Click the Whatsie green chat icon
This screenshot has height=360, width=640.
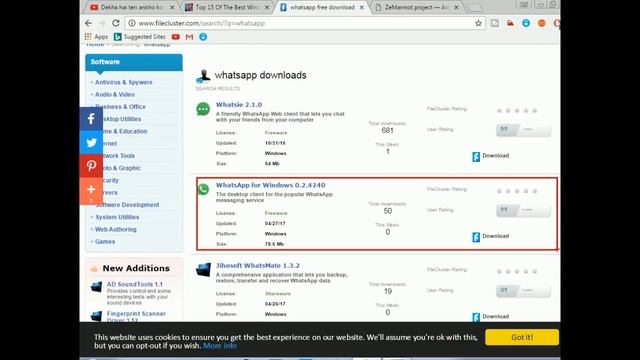pos(203,109)
